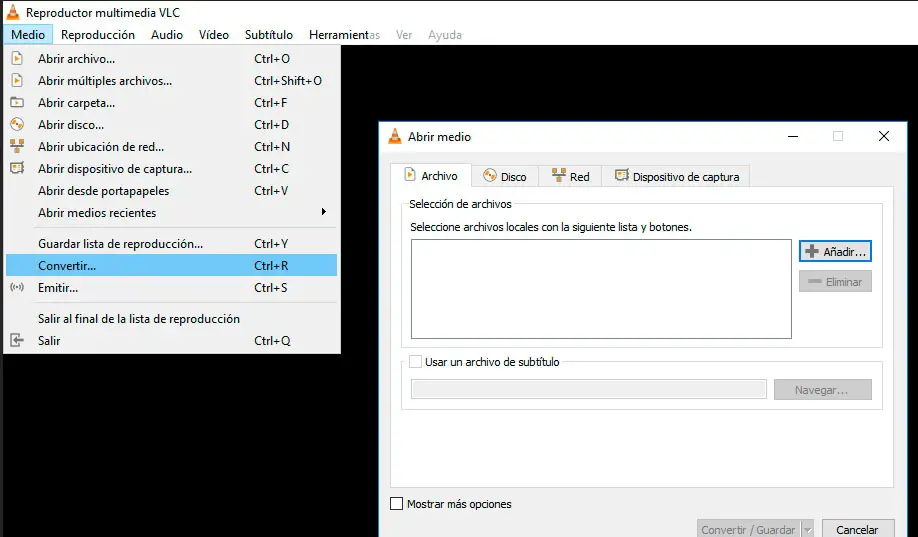
Task: Click the Convertir / Guardar button
Action: [x=748, y=529]
